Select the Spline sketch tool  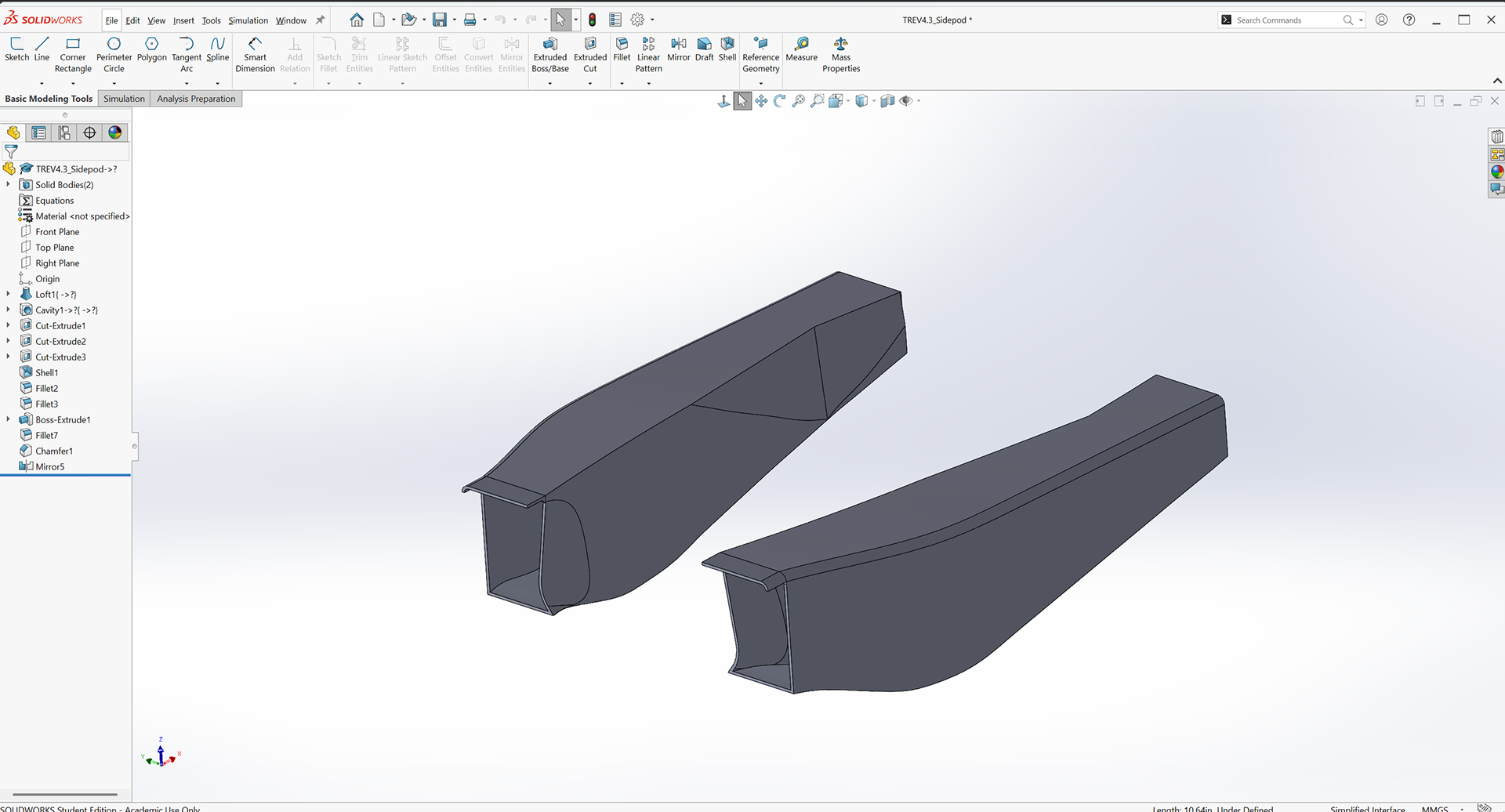(217, 49)
